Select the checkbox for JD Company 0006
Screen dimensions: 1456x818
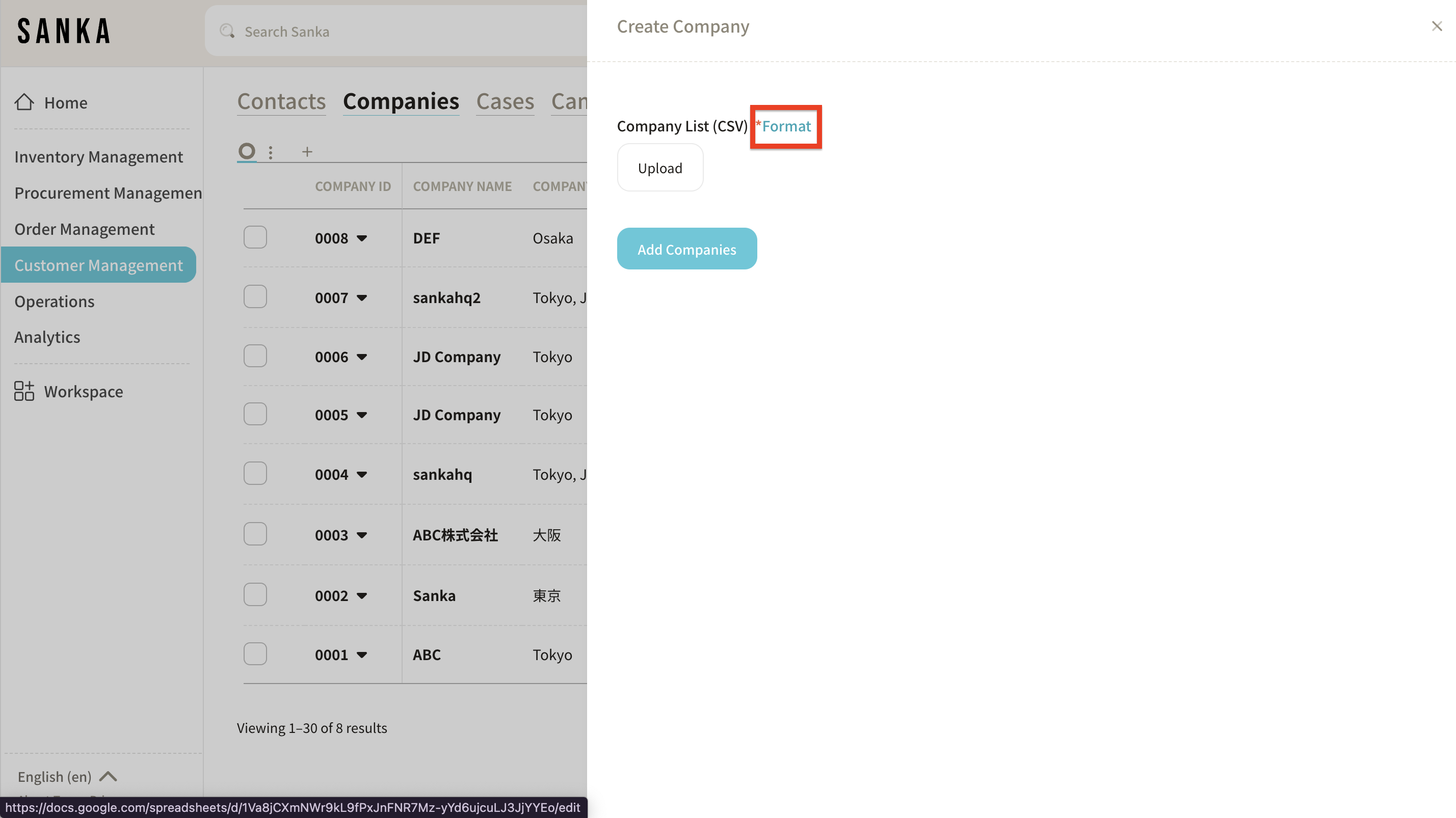[255, 357]
